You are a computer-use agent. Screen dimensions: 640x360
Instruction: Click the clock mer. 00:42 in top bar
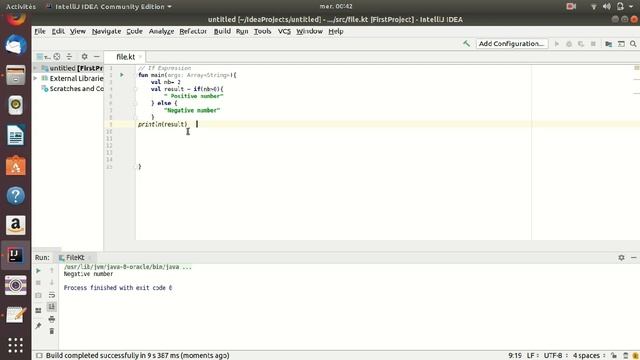point(336,7)
